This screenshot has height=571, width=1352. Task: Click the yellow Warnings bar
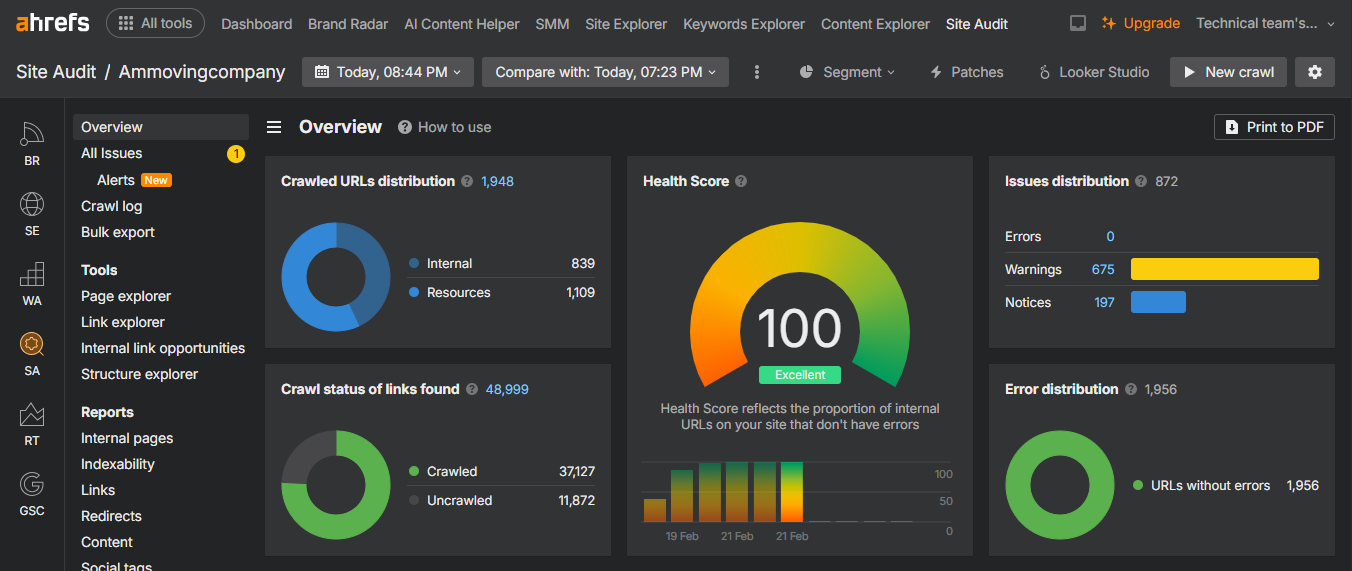click(1225, 269)
